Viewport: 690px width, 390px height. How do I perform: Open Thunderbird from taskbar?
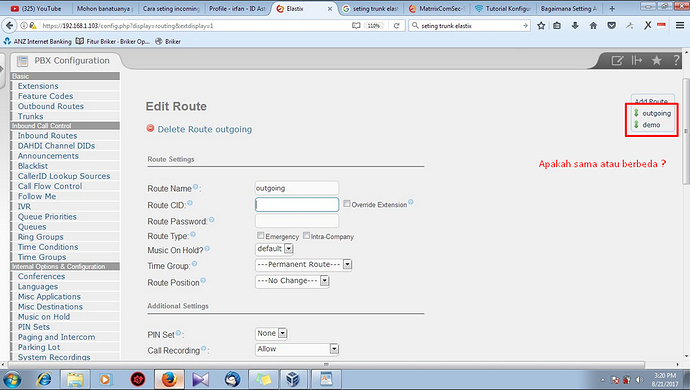pyautogui.click(x=232, y=379)
